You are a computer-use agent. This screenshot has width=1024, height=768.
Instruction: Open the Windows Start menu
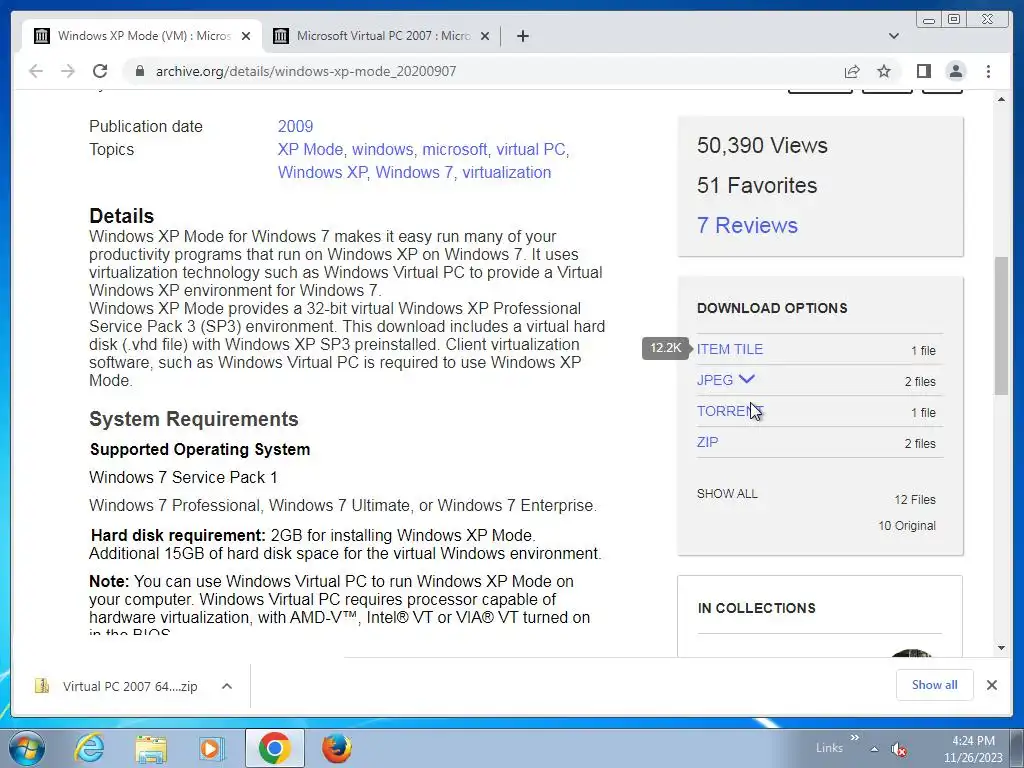26,748
